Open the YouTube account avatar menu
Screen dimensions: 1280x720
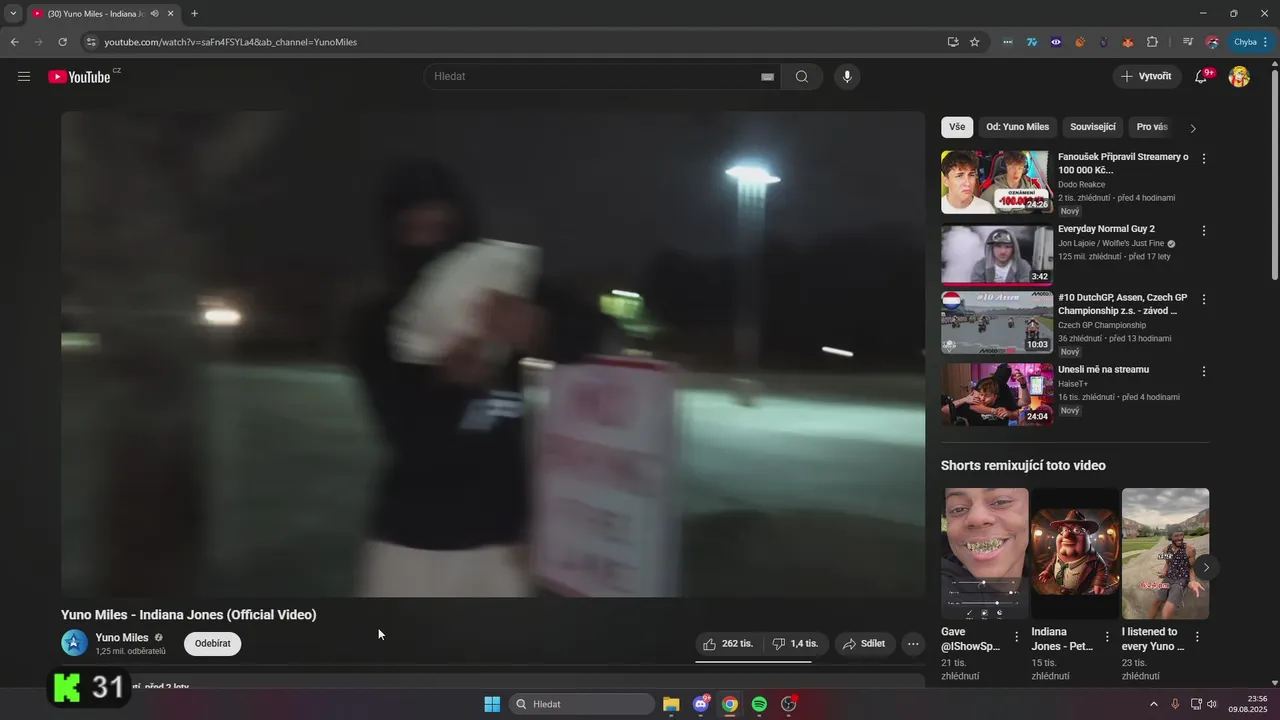[1239, 77]
